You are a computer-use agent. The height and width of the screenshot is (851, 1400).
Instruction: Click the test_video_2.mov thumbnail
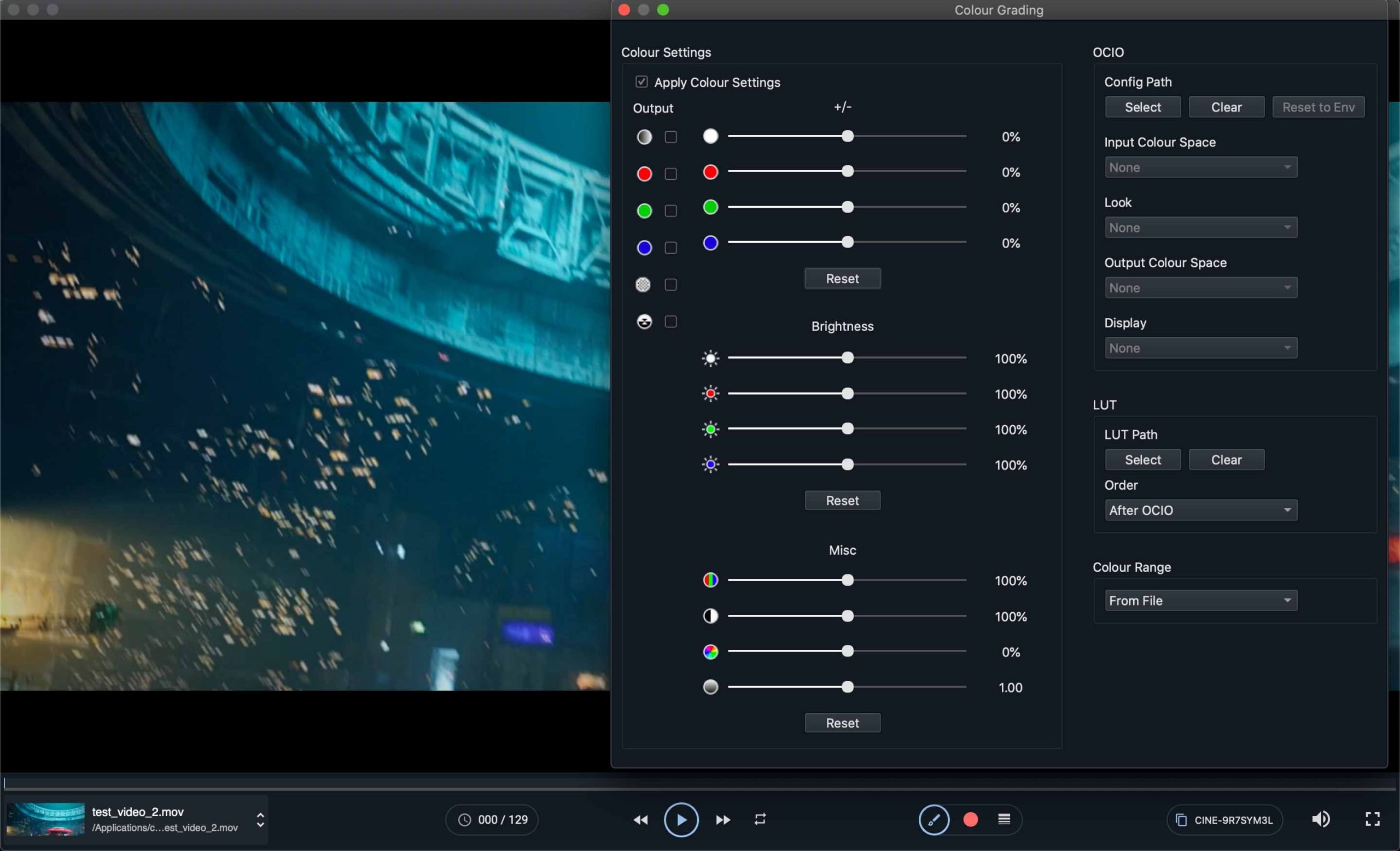click(x=45, y=819)
